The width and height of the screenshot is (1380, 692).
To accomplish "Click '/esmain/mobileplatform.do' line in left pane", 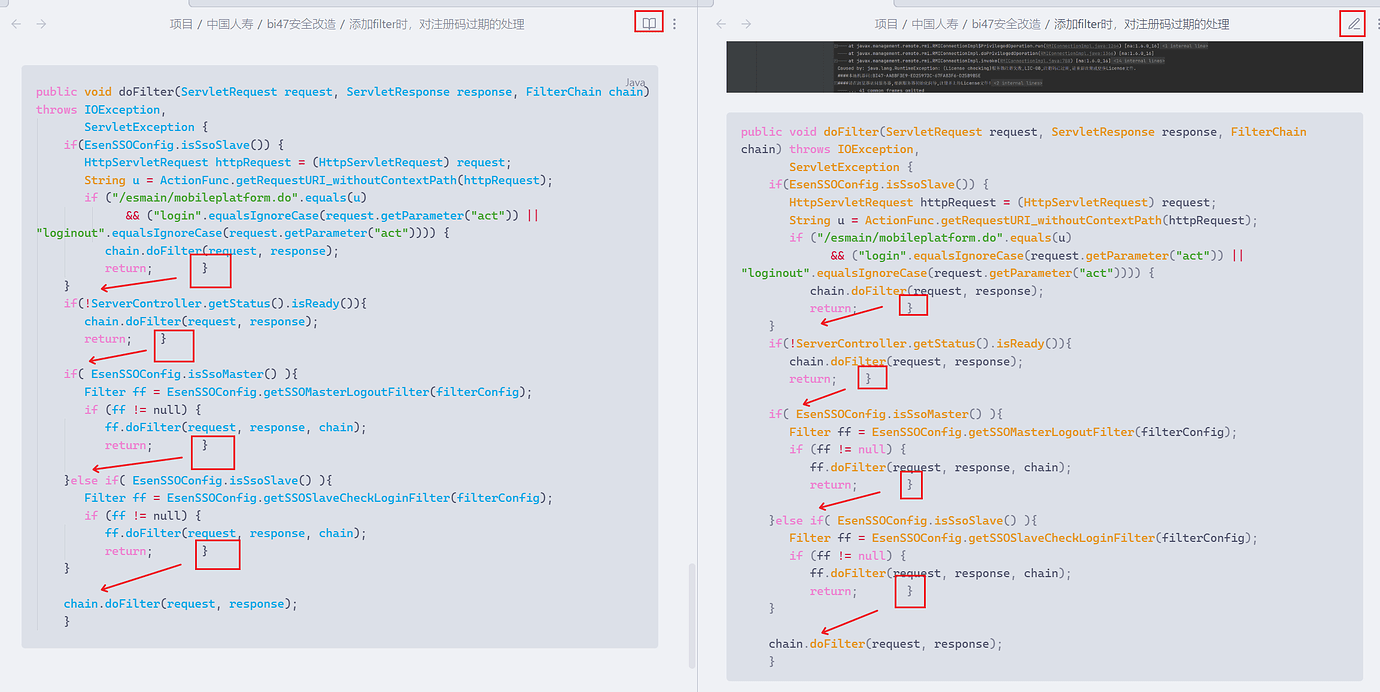I will pyautogui.click(x=226, y=198).
